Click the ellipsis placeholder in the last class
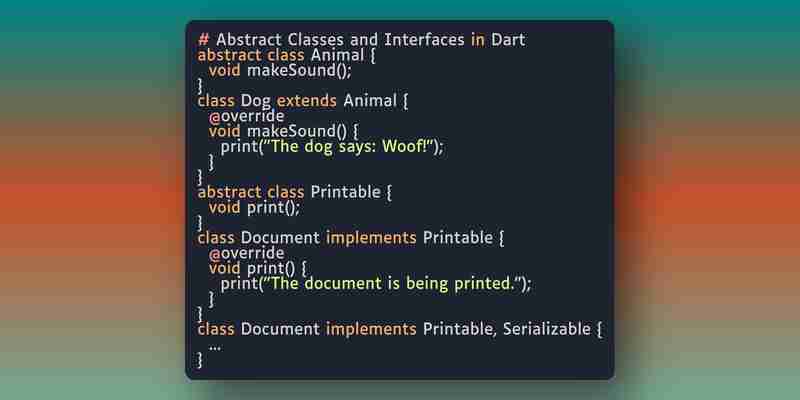The height and width of the screenshot is (400, 800). (x=215, y=347)
